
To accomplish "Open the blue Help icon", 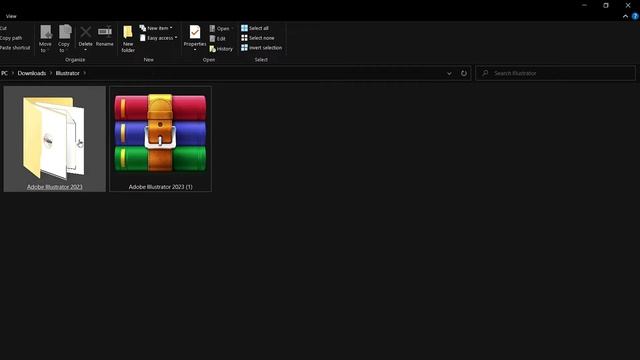I will [635, 16].
